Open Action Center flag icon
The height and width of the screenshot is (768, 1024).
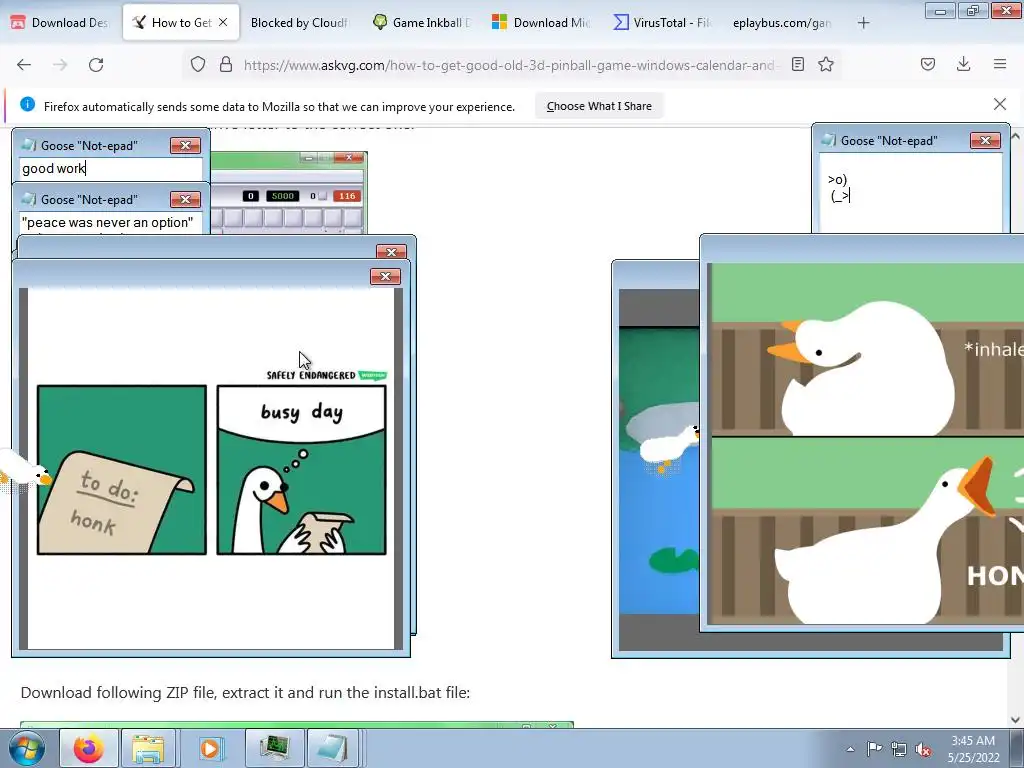click(874, 748)
